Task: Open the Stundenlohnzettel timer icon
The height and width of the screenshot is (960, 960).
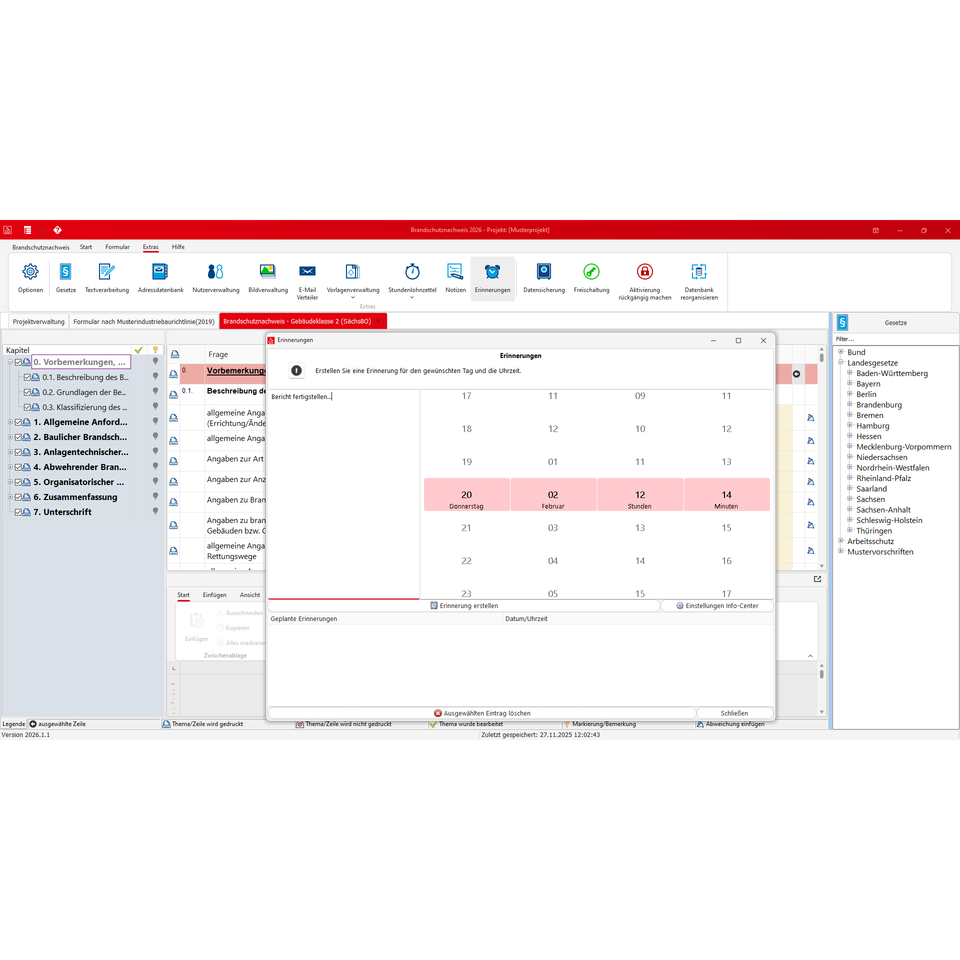Action: click(412, 279)
